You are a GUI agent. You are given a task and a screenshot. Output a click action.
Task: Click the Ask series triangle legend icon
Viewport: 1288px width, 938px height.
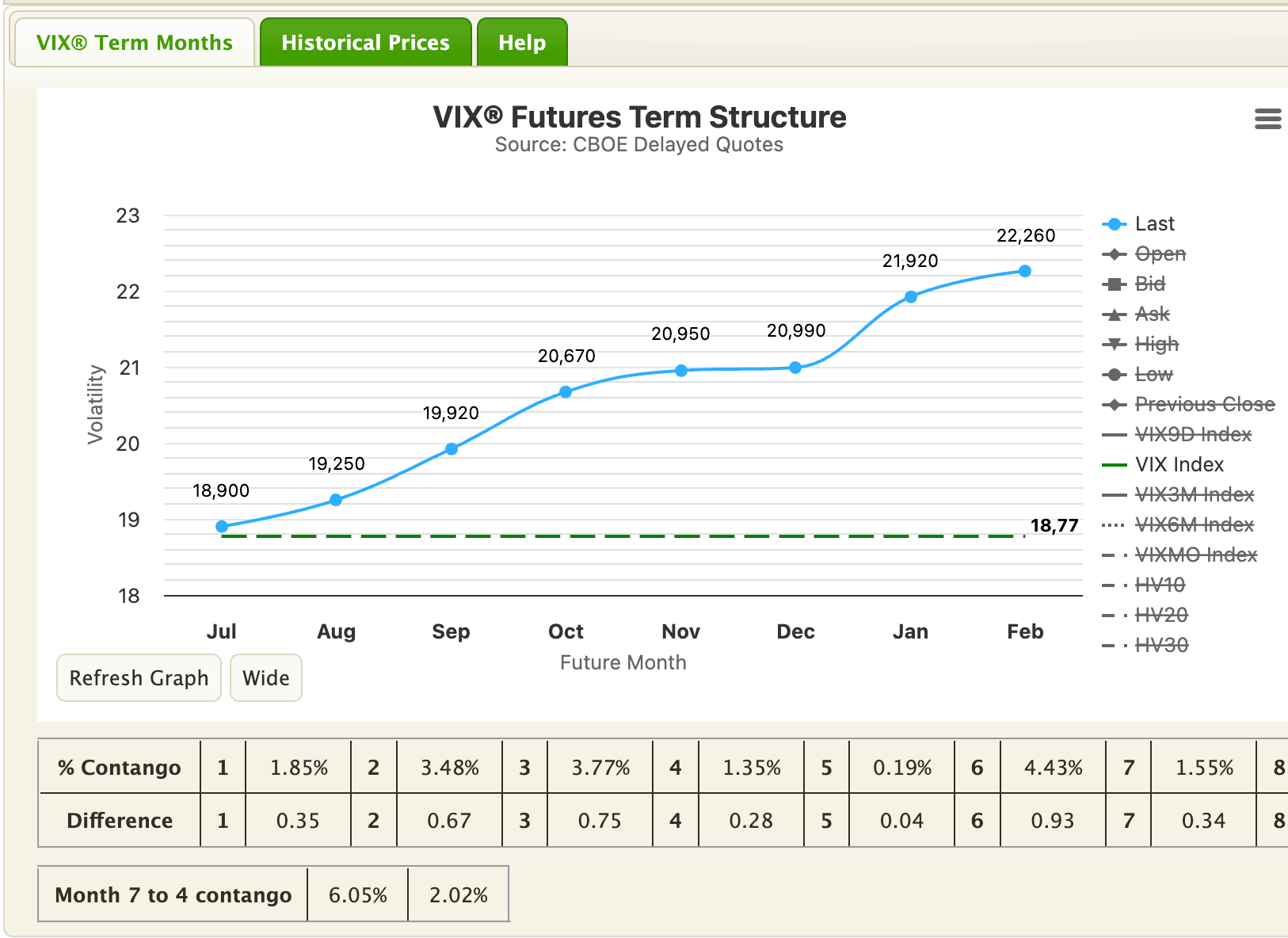point(1114,315)
